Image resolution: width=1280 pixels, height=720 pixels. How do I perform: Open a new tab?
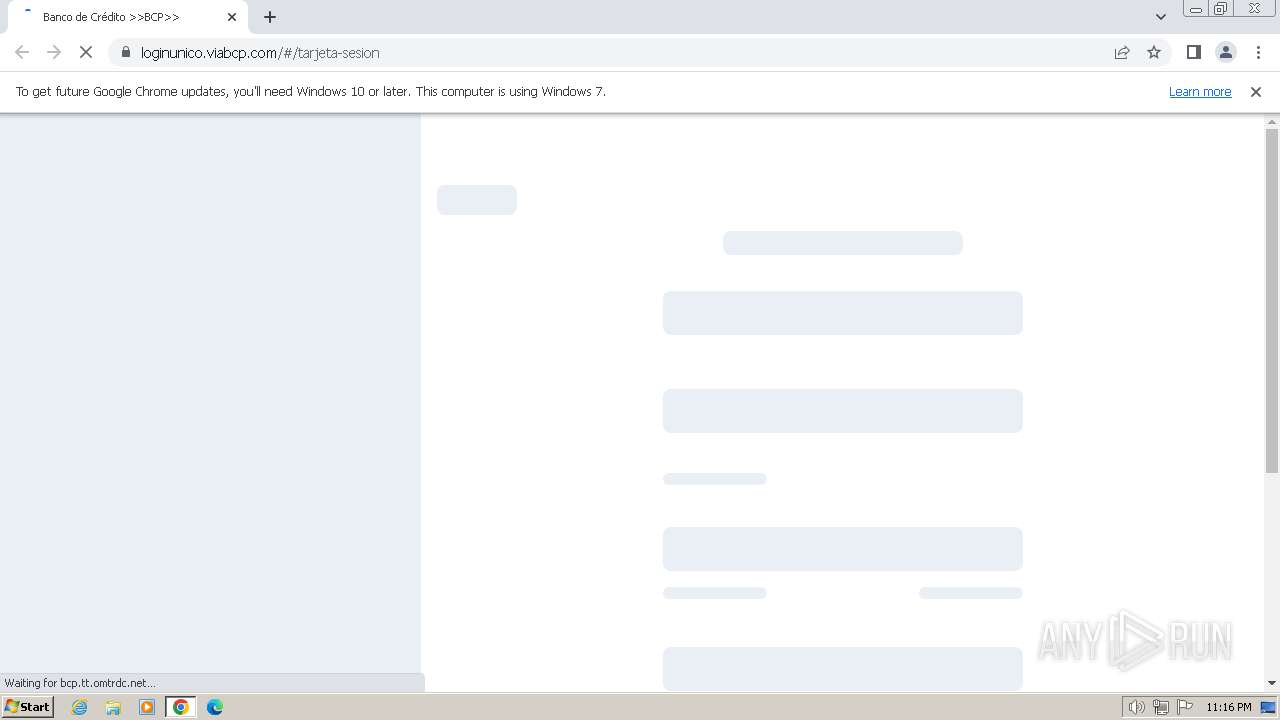click(270, 17)
